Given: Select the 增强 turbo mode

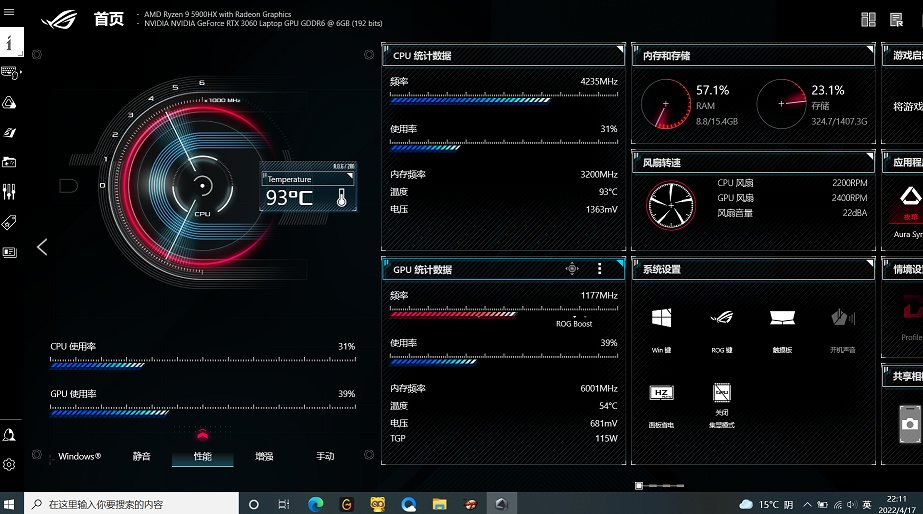Looking at the screenshot, I should (x=264, y=456).
